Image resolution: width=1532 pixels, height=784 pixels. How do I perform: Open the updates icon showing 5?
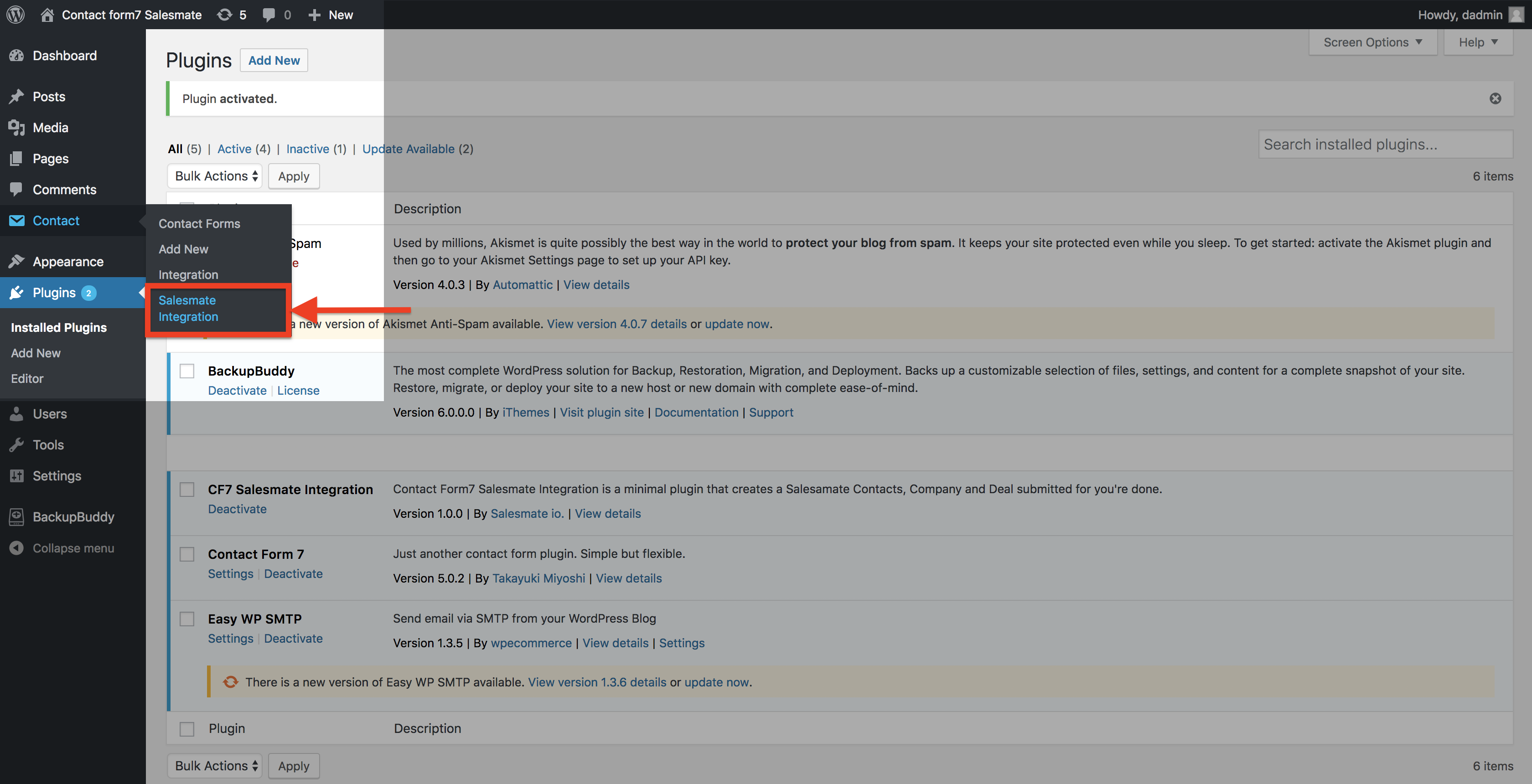[x=225, y=14]
